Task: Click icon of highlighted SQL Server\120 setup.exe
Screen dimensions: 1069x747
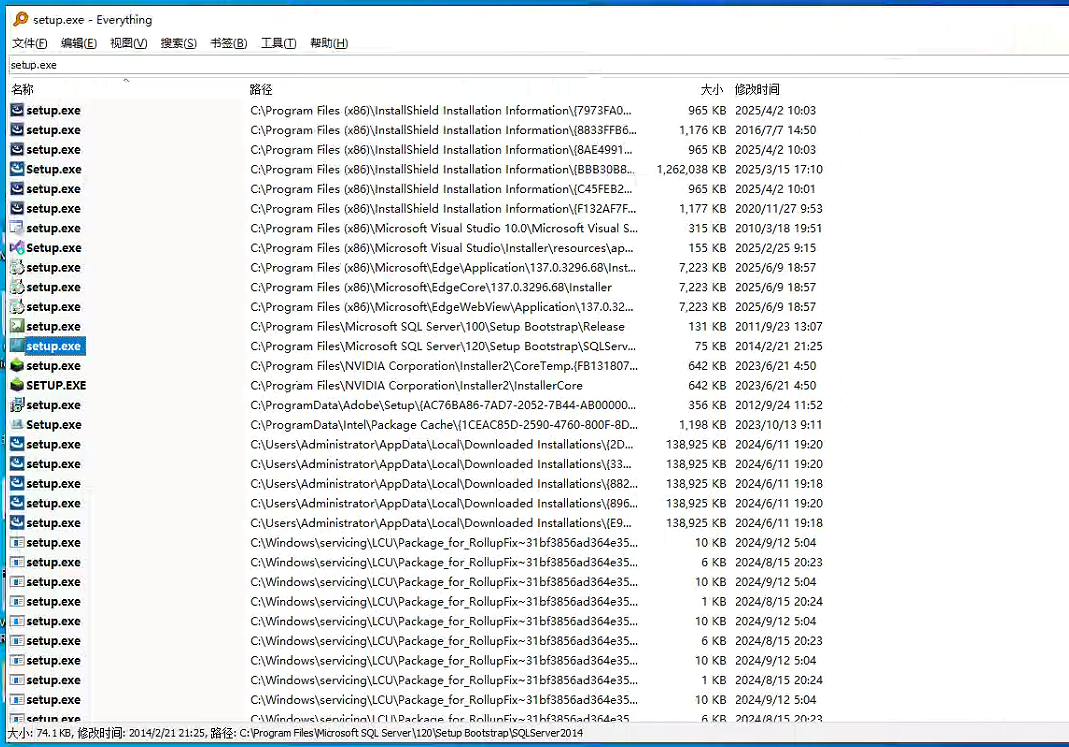Action: point(17,346)
